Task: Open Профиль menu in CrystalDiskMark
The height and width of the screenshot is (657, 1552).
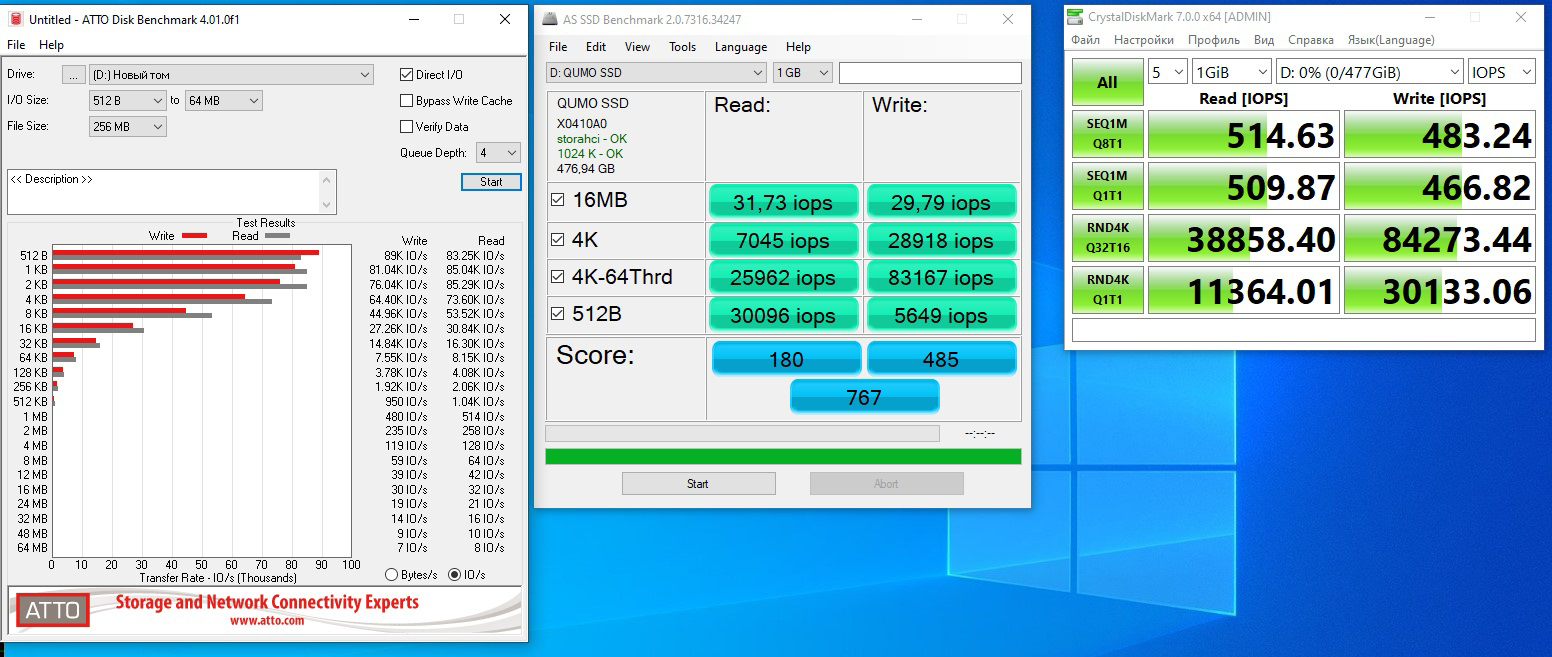Action: [x=1214, y=40]
